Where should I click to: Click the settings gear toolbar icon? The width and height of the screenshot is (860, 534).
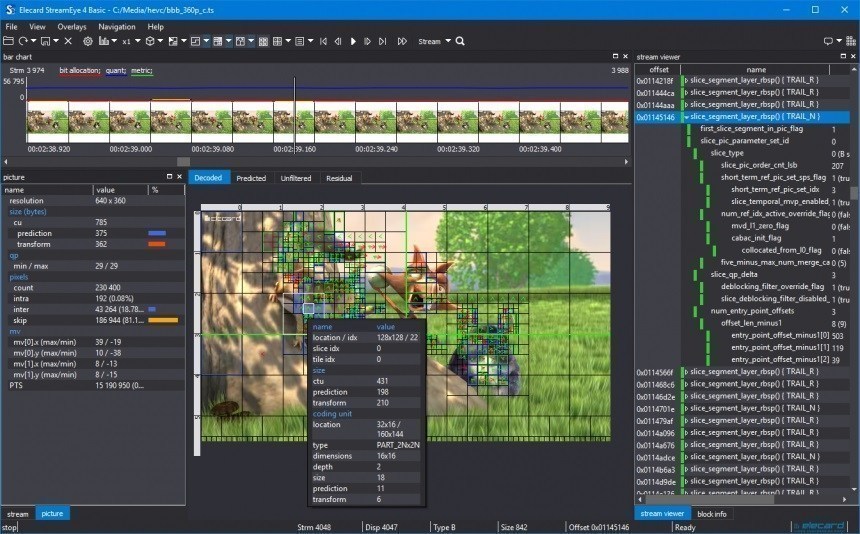(88, 41)
